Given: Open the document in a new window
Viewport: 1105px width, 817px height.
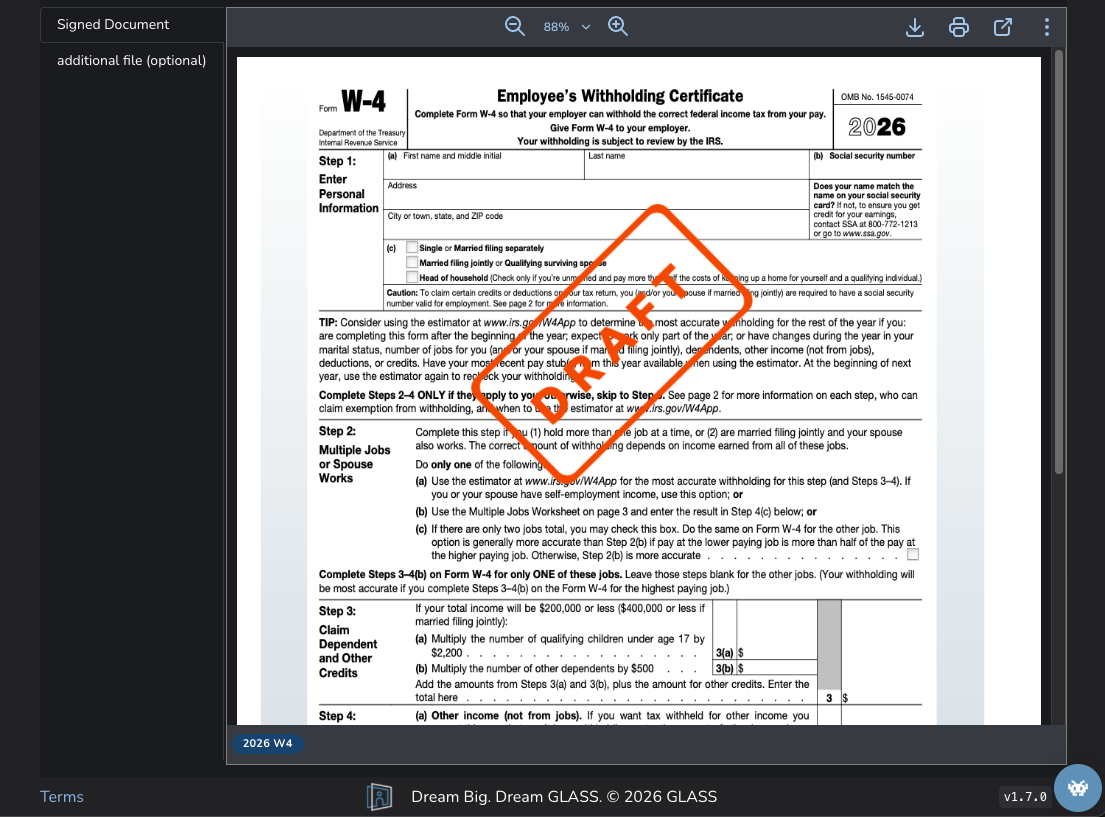Looking at the screenshot, I should [1002, 27].
